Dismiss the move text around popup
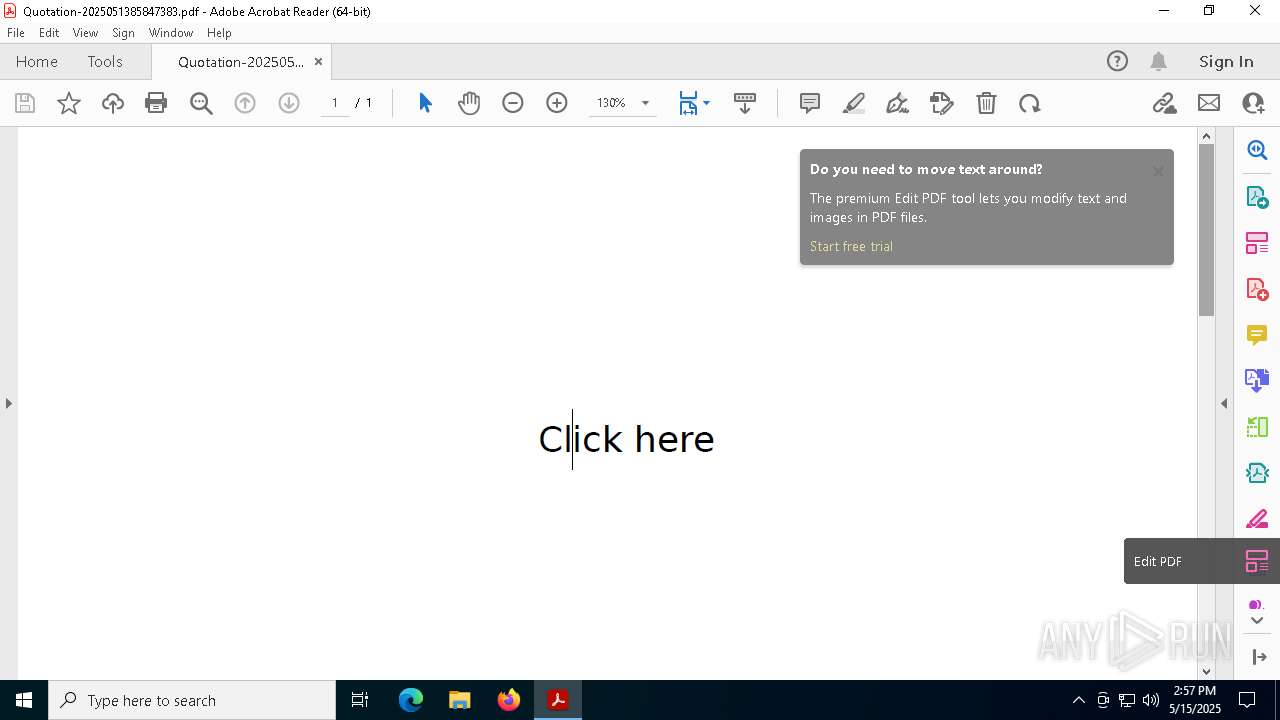 coord(1158,171)
